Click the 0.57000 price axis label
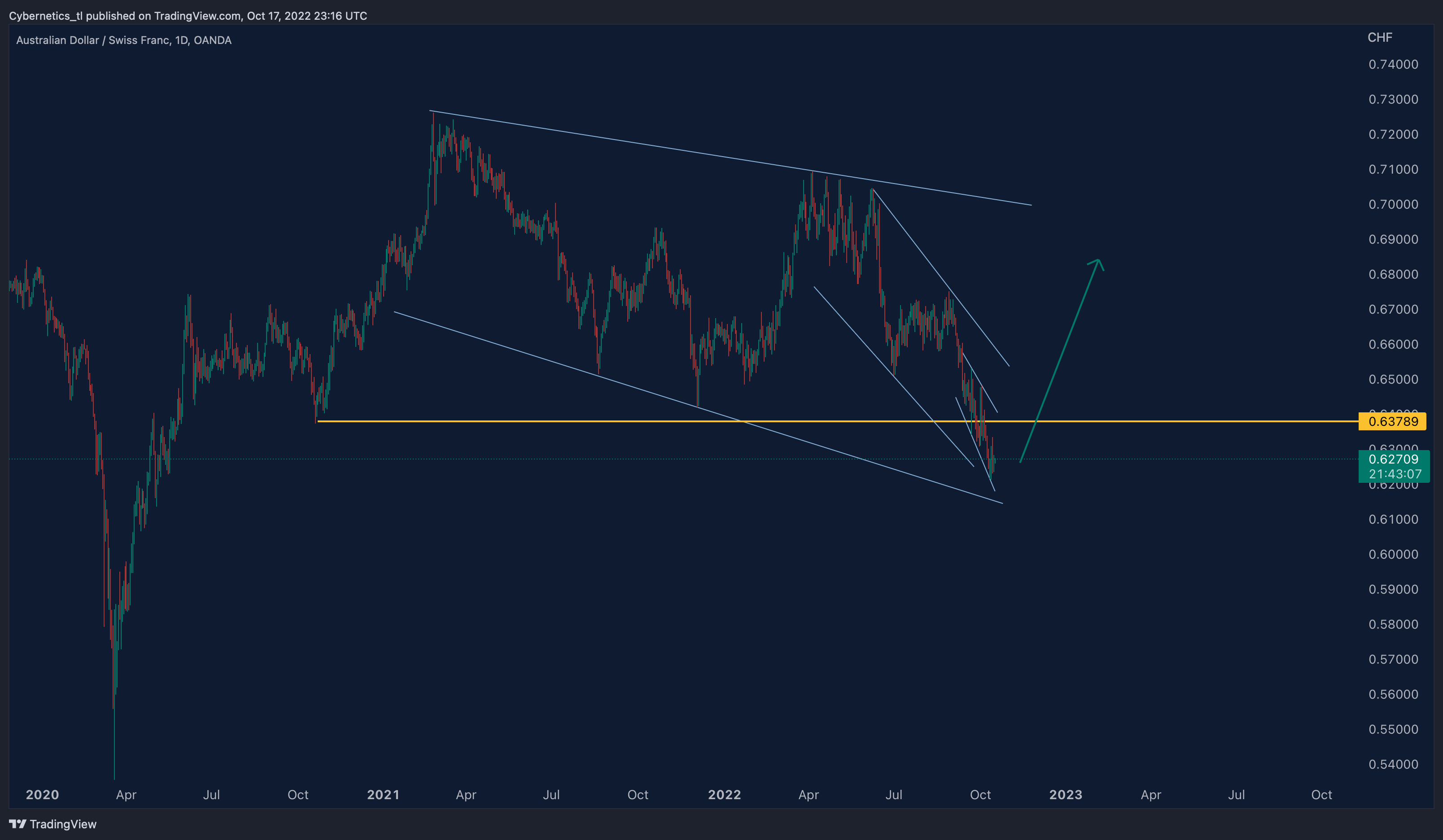1443x840 pixels. pos(1393,659)
